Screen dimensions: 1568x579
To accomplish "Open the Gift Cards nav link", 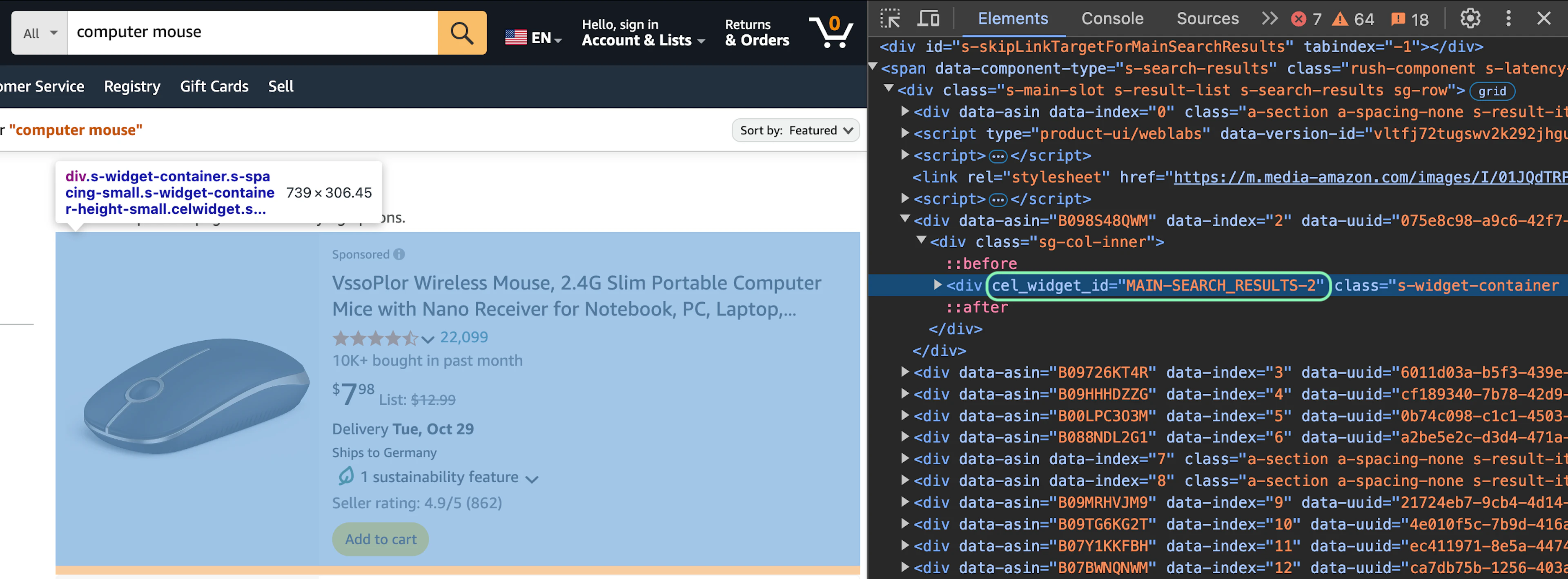I will 214,87.
